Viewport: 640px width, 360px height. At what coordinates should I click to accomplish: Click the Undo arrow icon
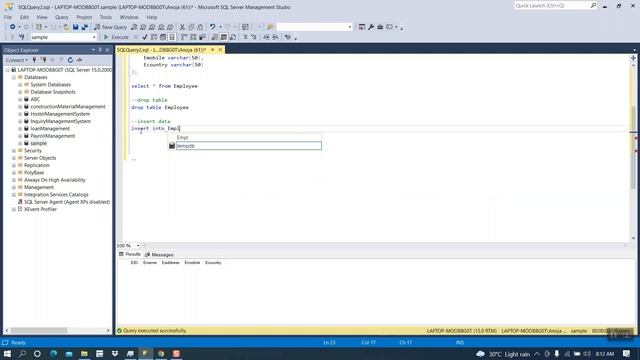212,27
